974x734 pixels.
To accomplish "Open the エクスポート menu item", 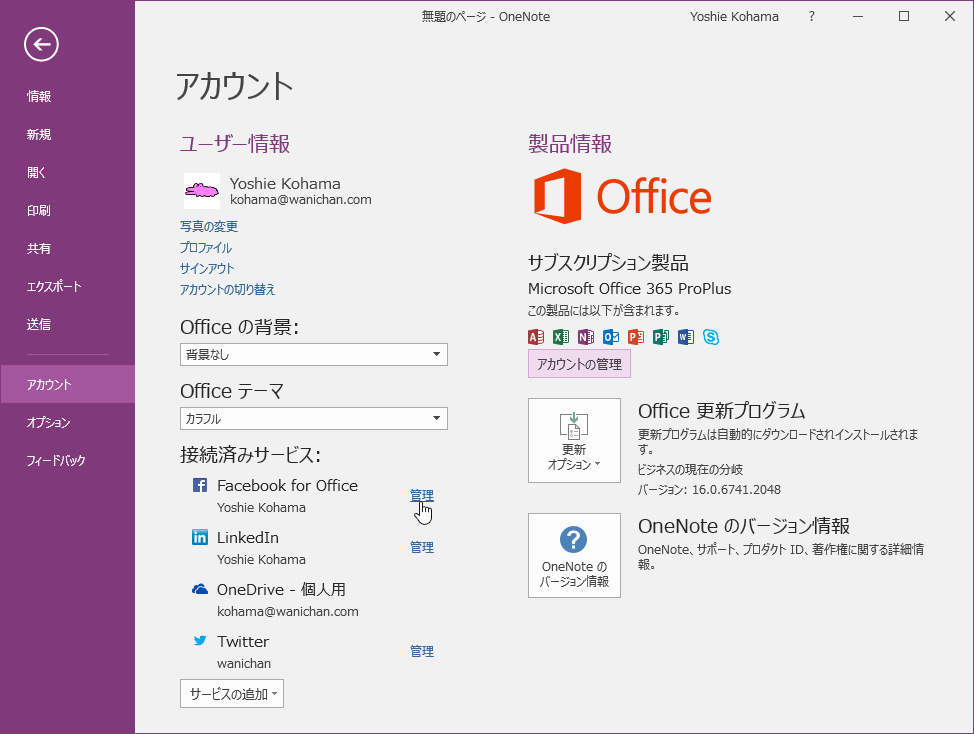I will tap(68, 286).
